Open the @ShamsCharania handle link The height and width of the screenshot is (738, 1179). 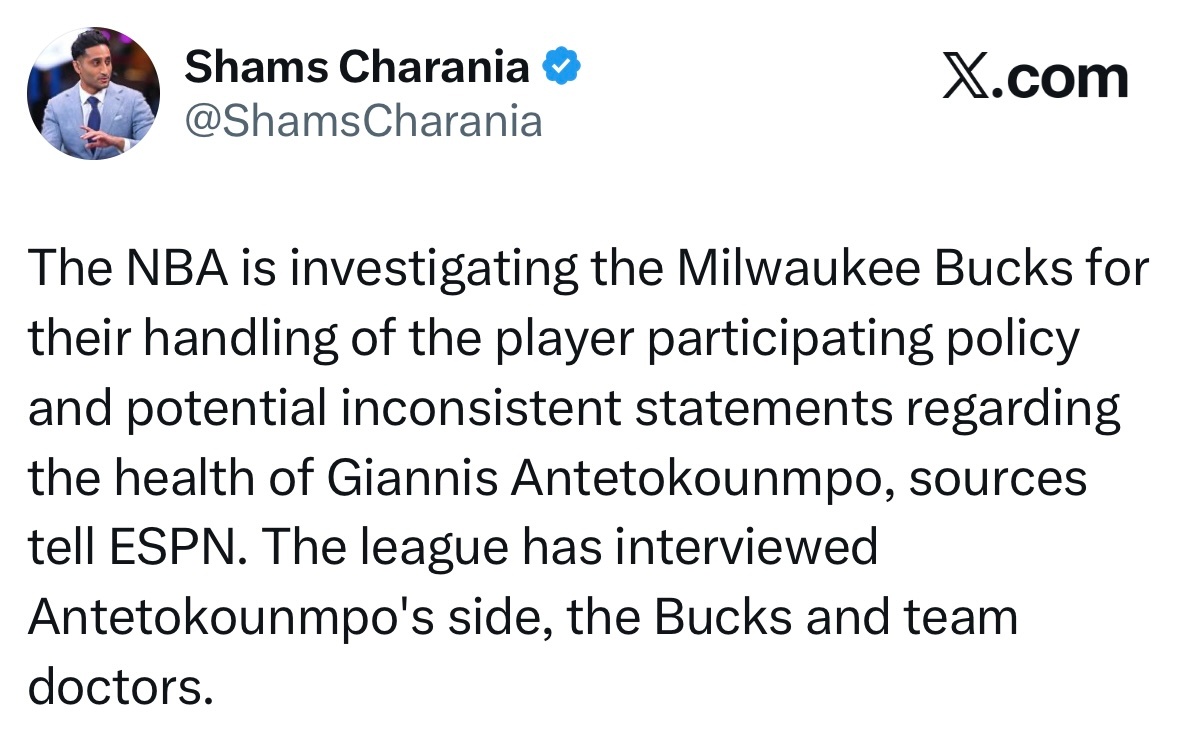[363, 121]
